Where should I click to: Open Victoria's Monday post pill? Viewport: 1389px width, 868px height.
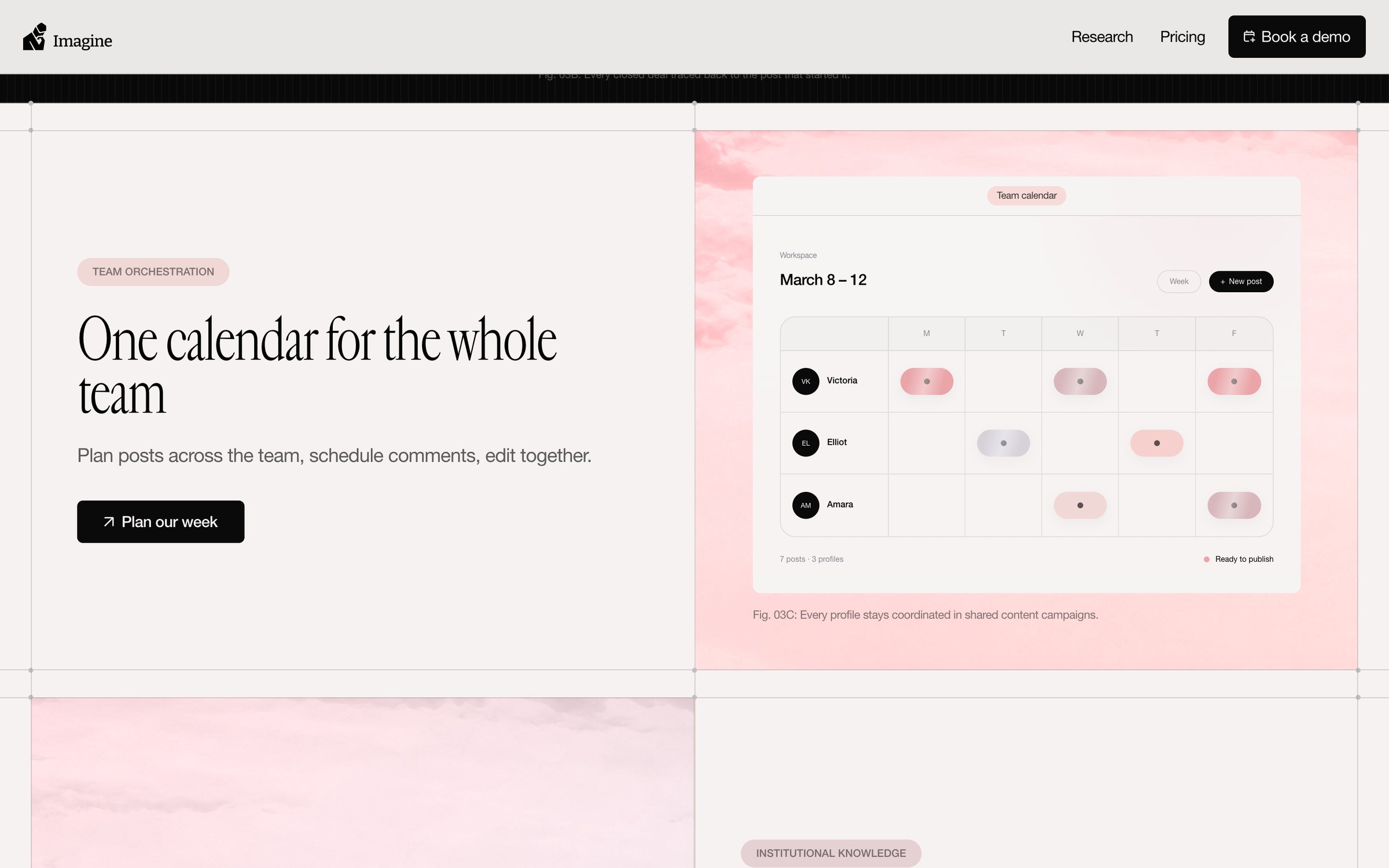[x=927, y=381]
